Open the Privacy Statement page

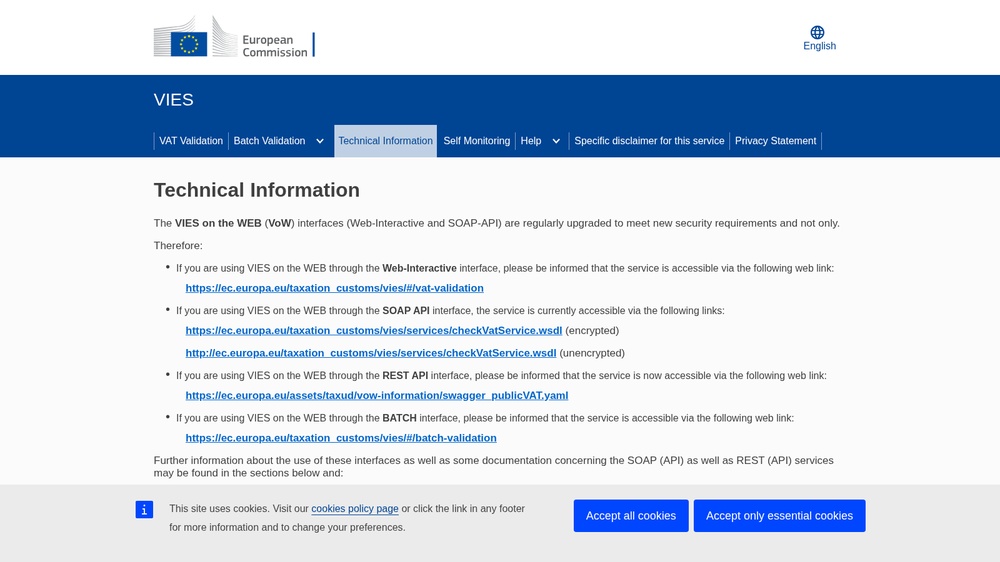click(775, 141)
